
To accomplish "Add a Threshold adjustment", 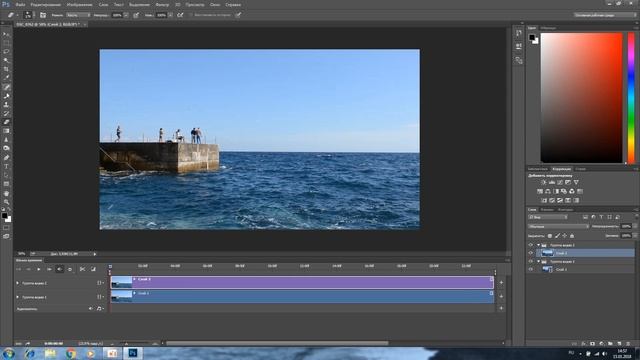I will [560, 200].
